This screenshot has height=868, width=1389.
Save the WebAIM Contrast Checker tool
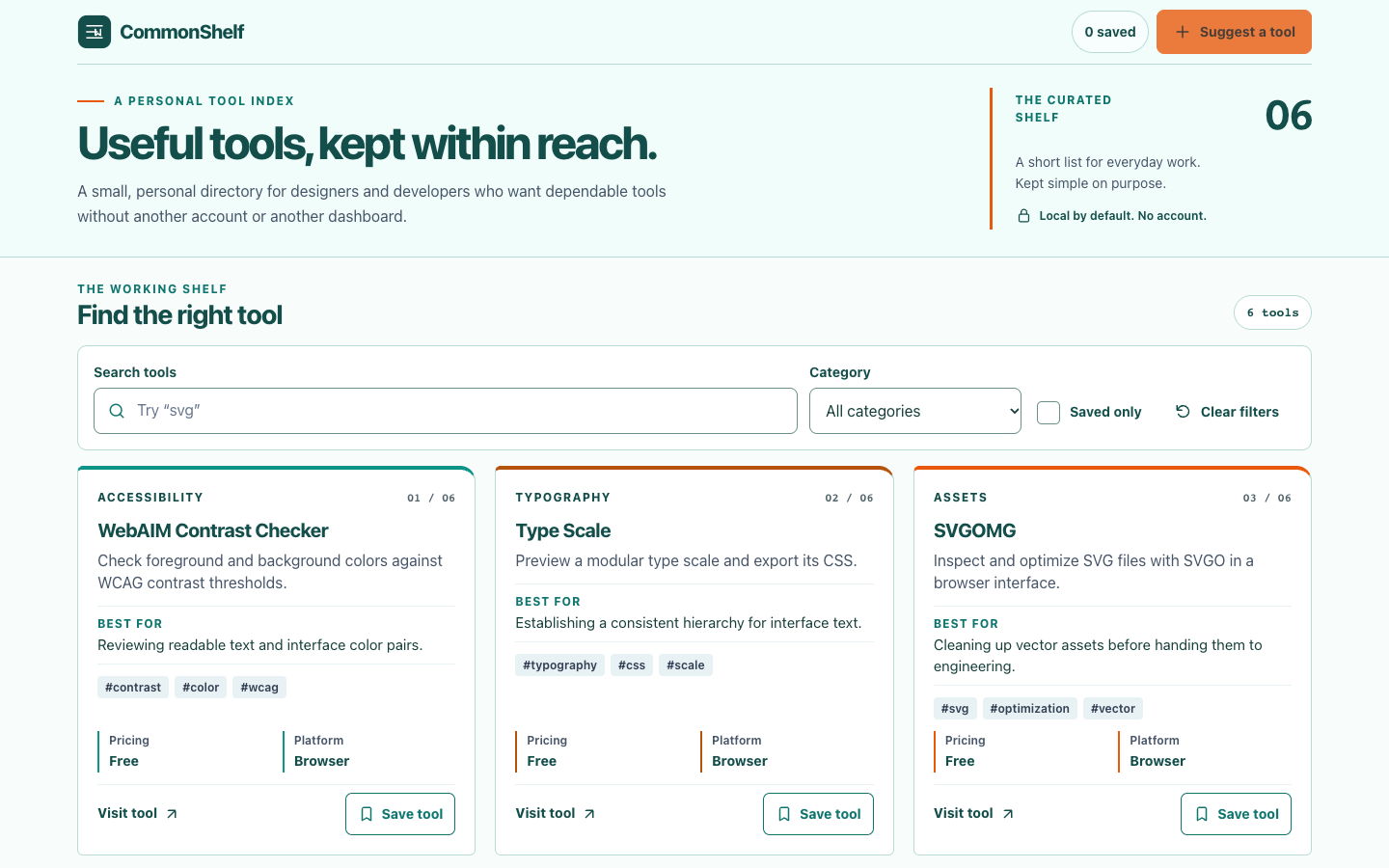[x=400, y=814]
